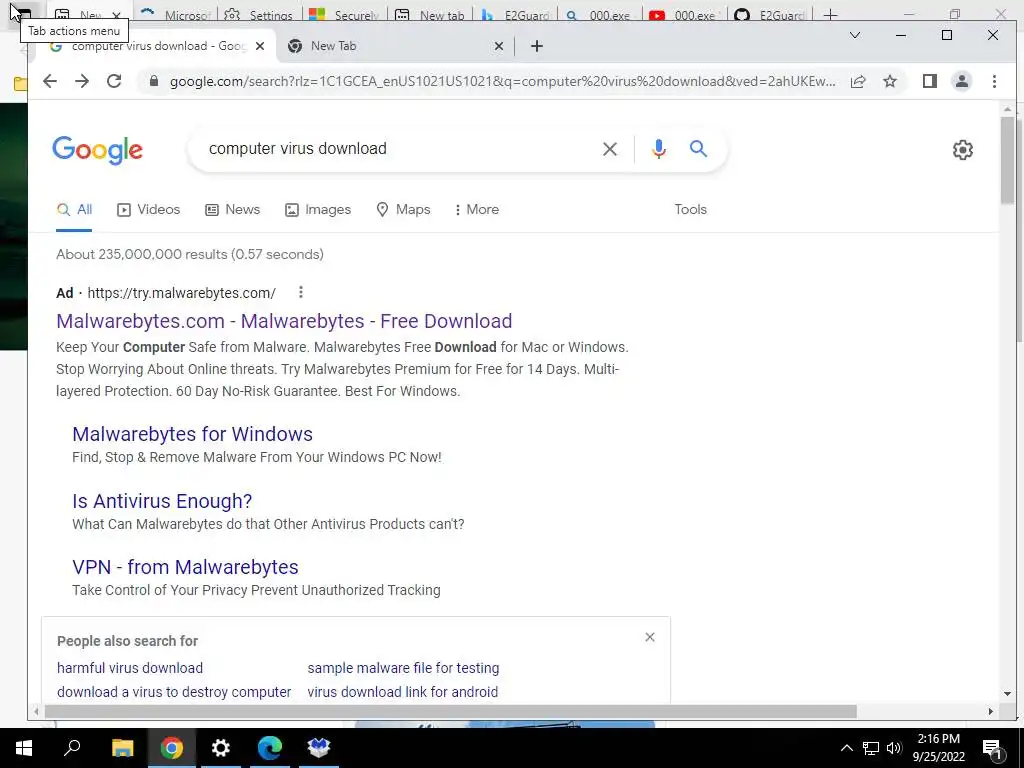Click the vertical scrollbar thumb
Viewport: 1024px width, 768px height.
[x=1007, y=160]
